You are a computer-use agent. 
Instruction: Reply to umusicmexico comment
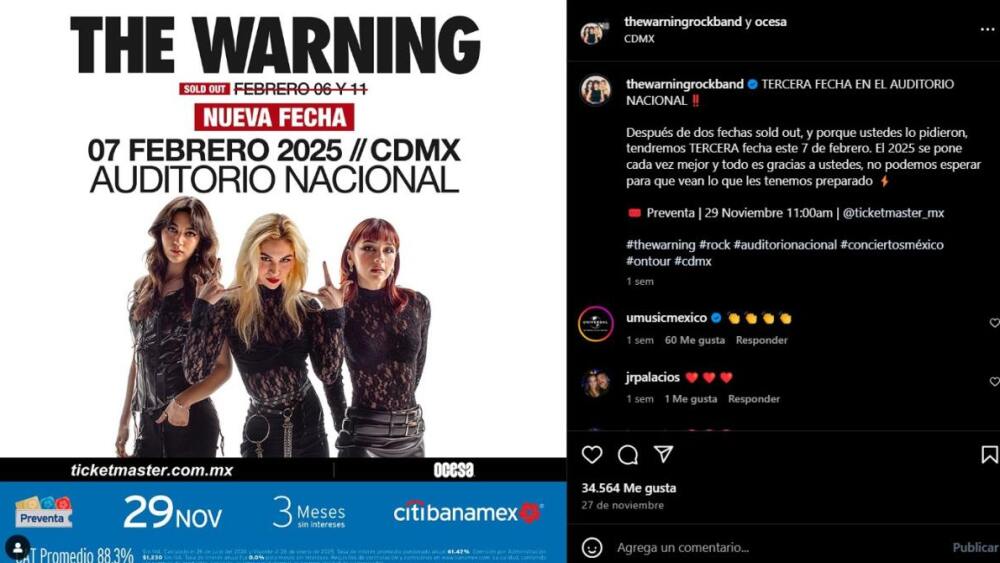pos(761,340)
